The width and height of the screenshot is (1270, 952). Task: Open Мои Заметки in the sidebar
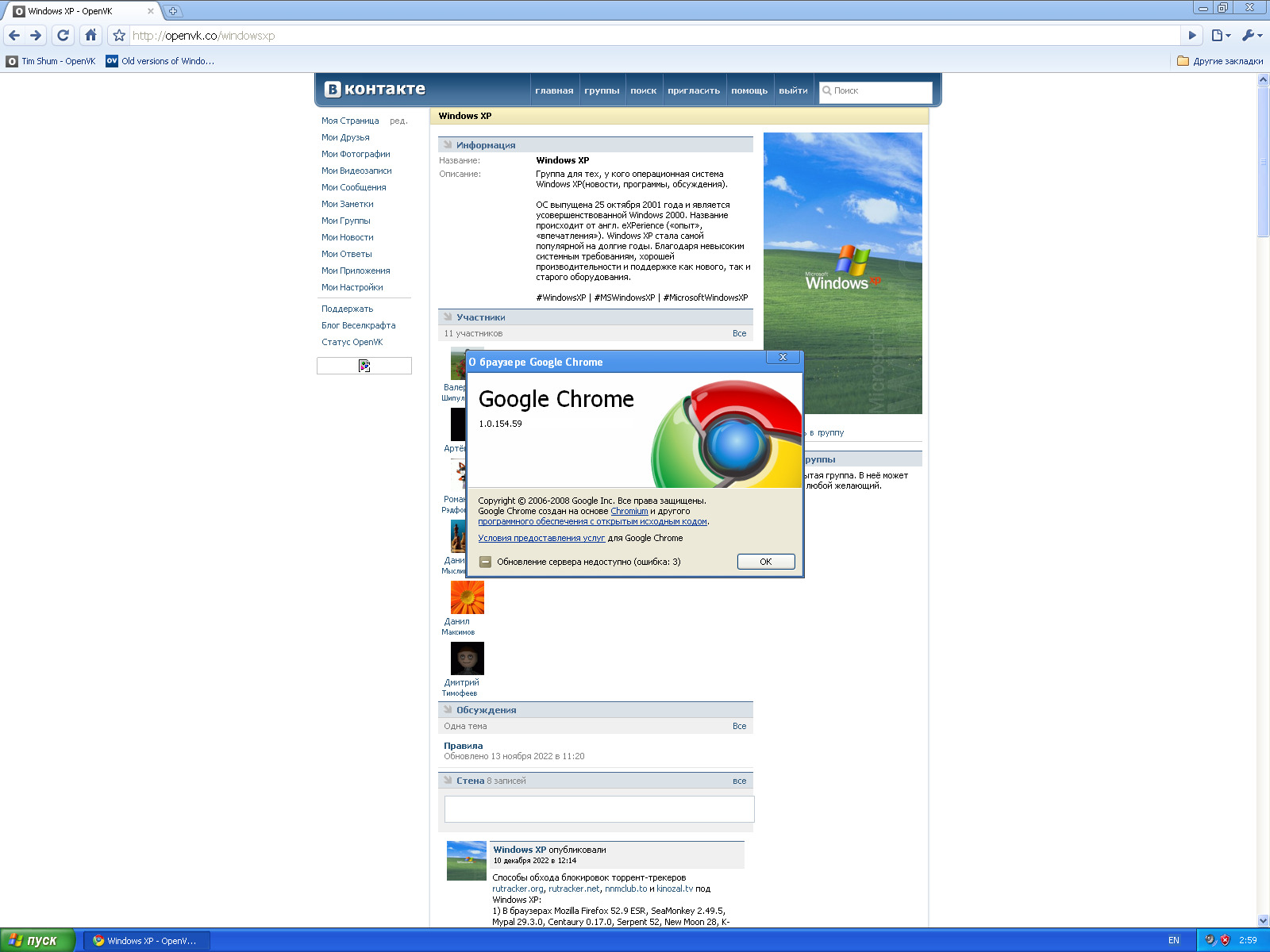347,204
